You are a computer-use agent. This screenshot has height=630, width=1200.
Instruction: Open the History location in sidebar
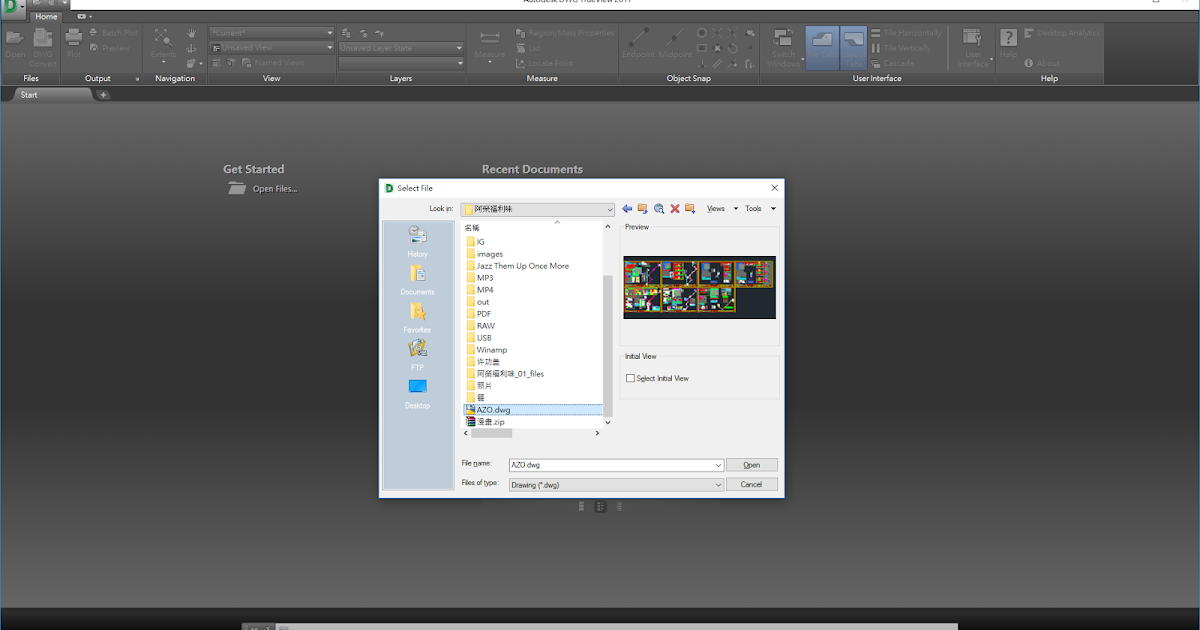pos(417,243)
